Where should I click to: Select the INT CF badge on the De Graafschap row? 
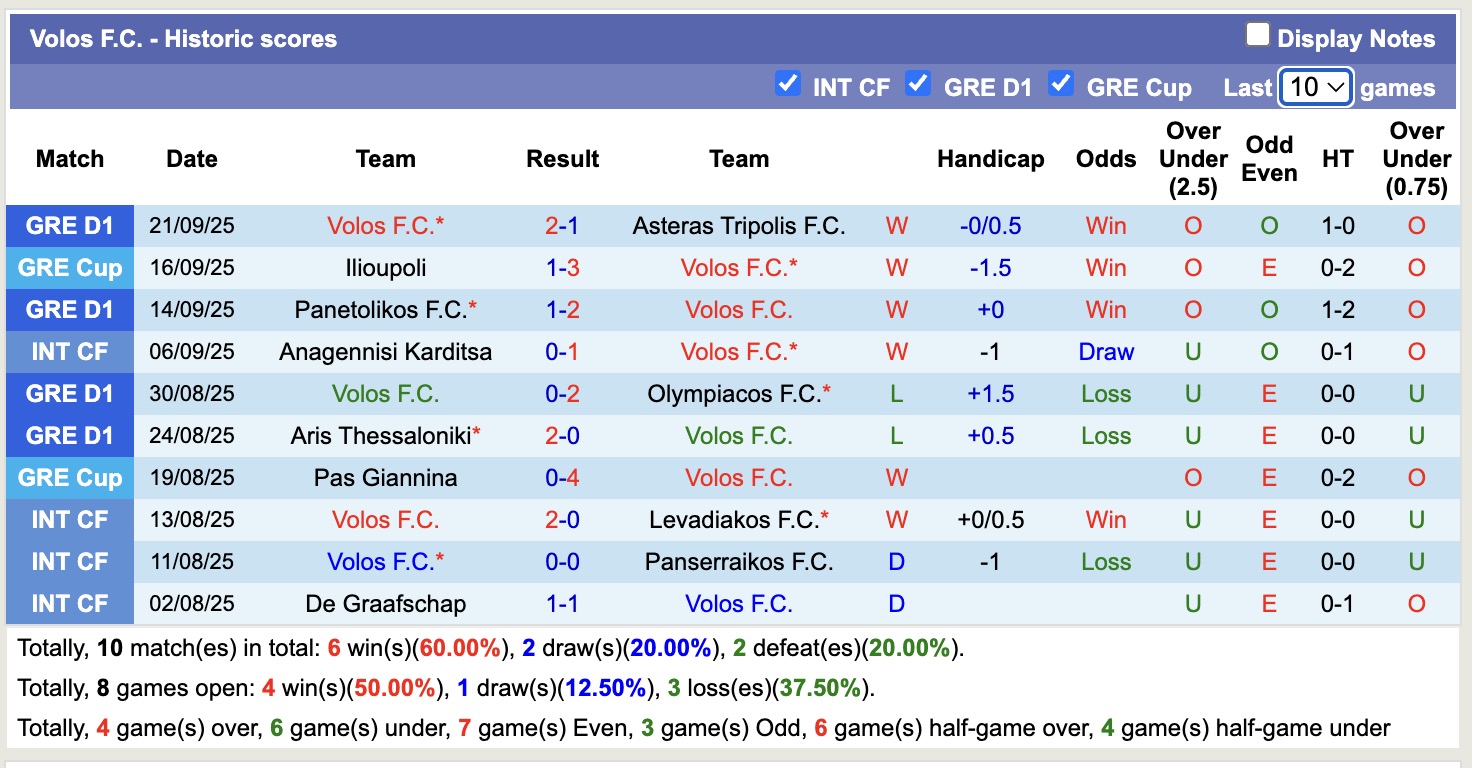click(x=68, y=603)
